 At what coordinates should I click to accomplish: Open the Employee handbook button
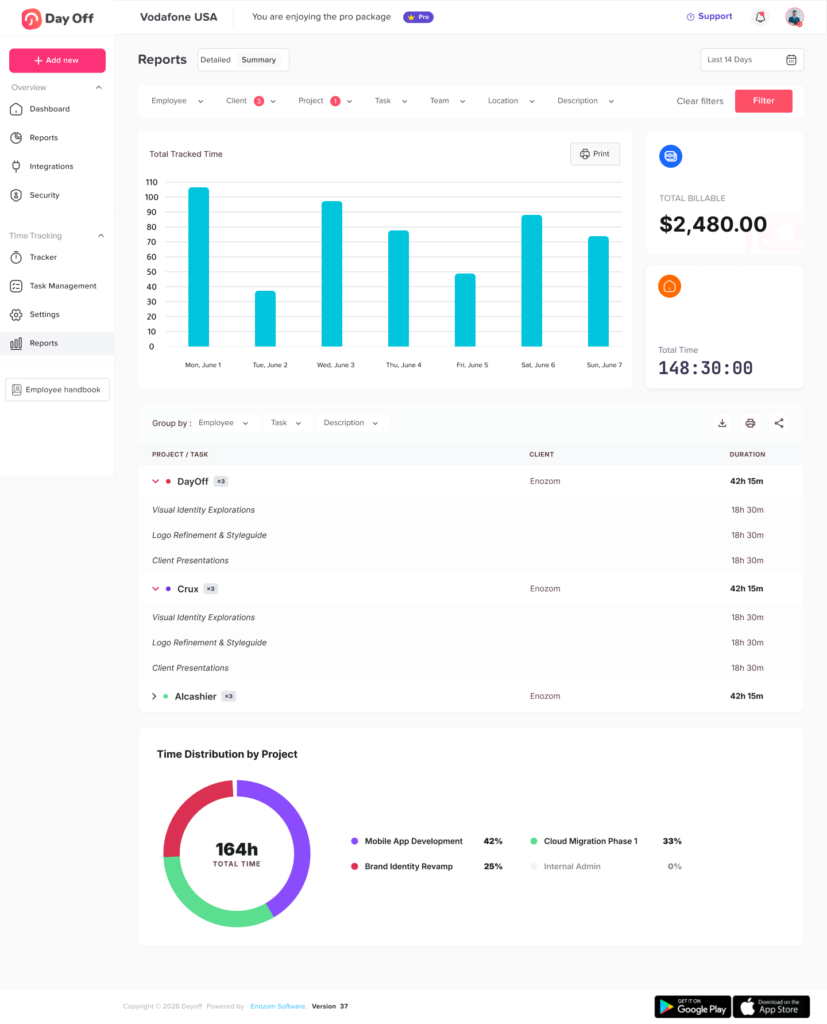(57, 390)
